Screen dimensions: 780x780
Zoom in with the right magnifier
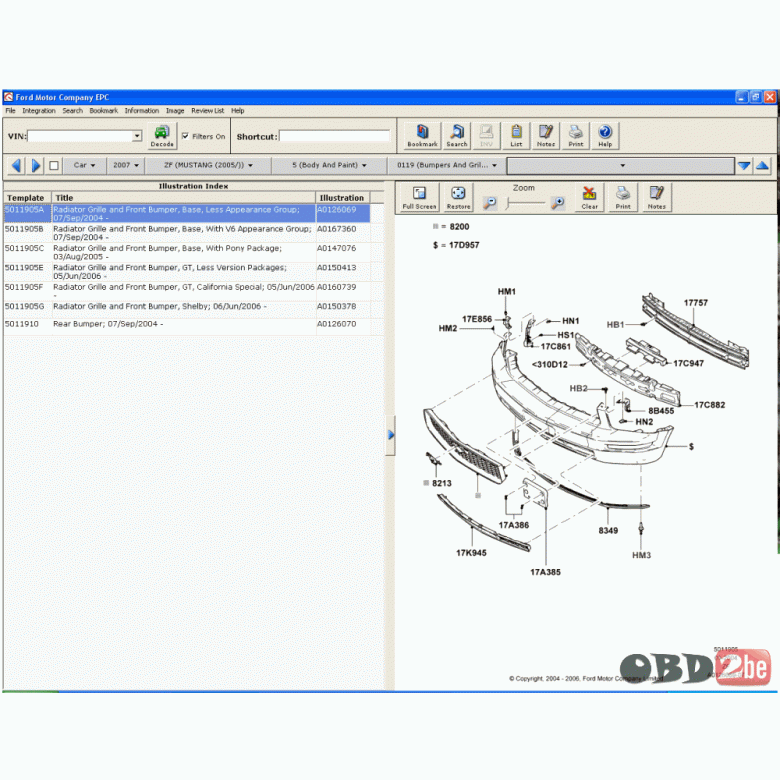pos(558,203)
